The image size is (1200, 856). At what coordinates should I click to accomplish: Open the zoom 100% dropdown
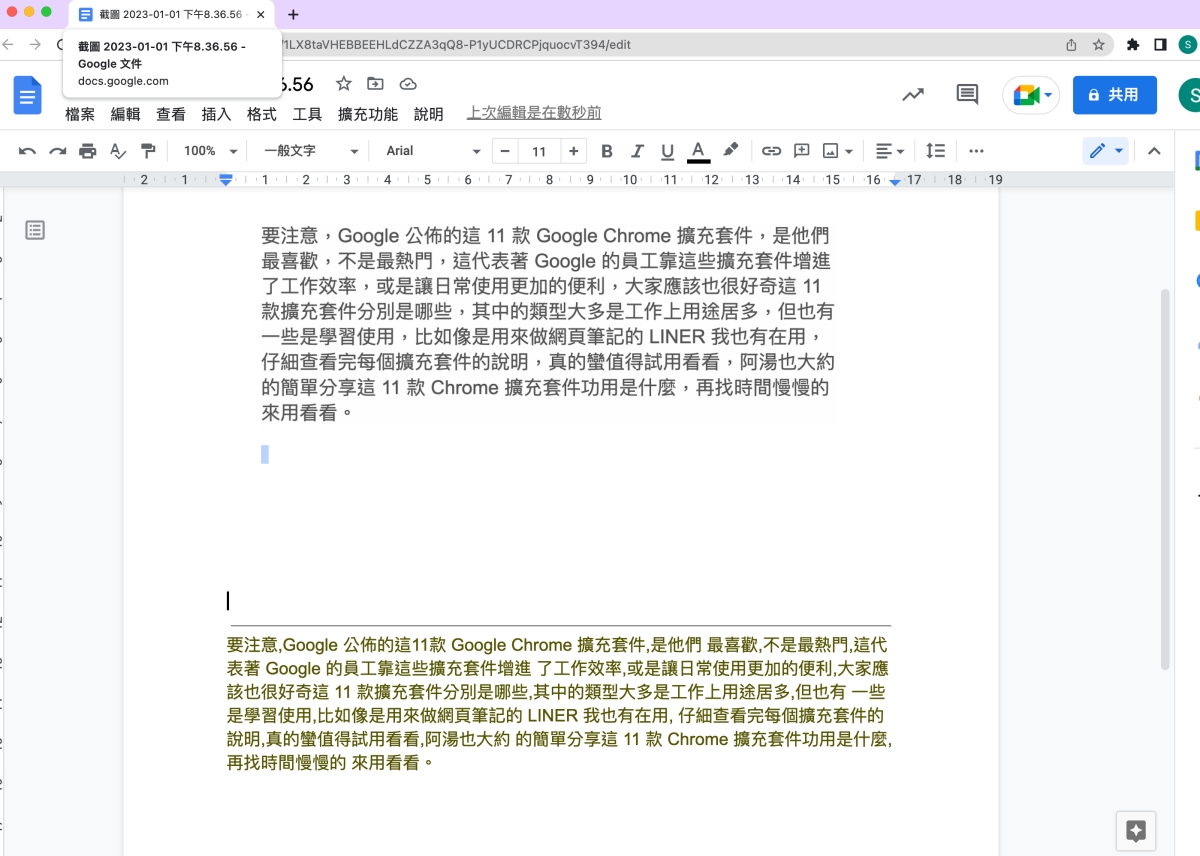point(210,151)
